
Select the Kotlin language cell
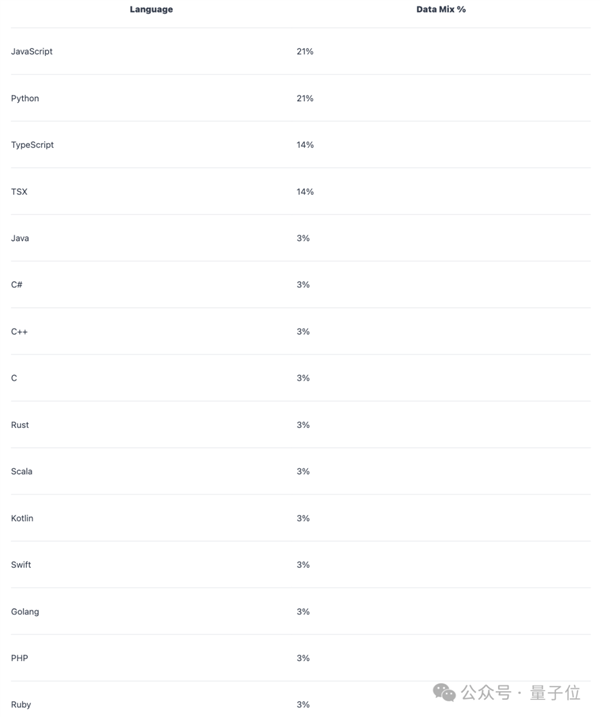22,518
